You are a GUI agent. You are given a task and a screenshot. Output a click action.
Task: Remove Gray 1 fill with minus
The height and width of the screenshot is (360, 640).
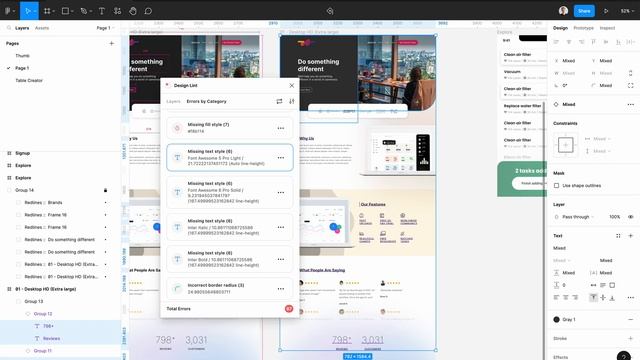click(630, 320)
